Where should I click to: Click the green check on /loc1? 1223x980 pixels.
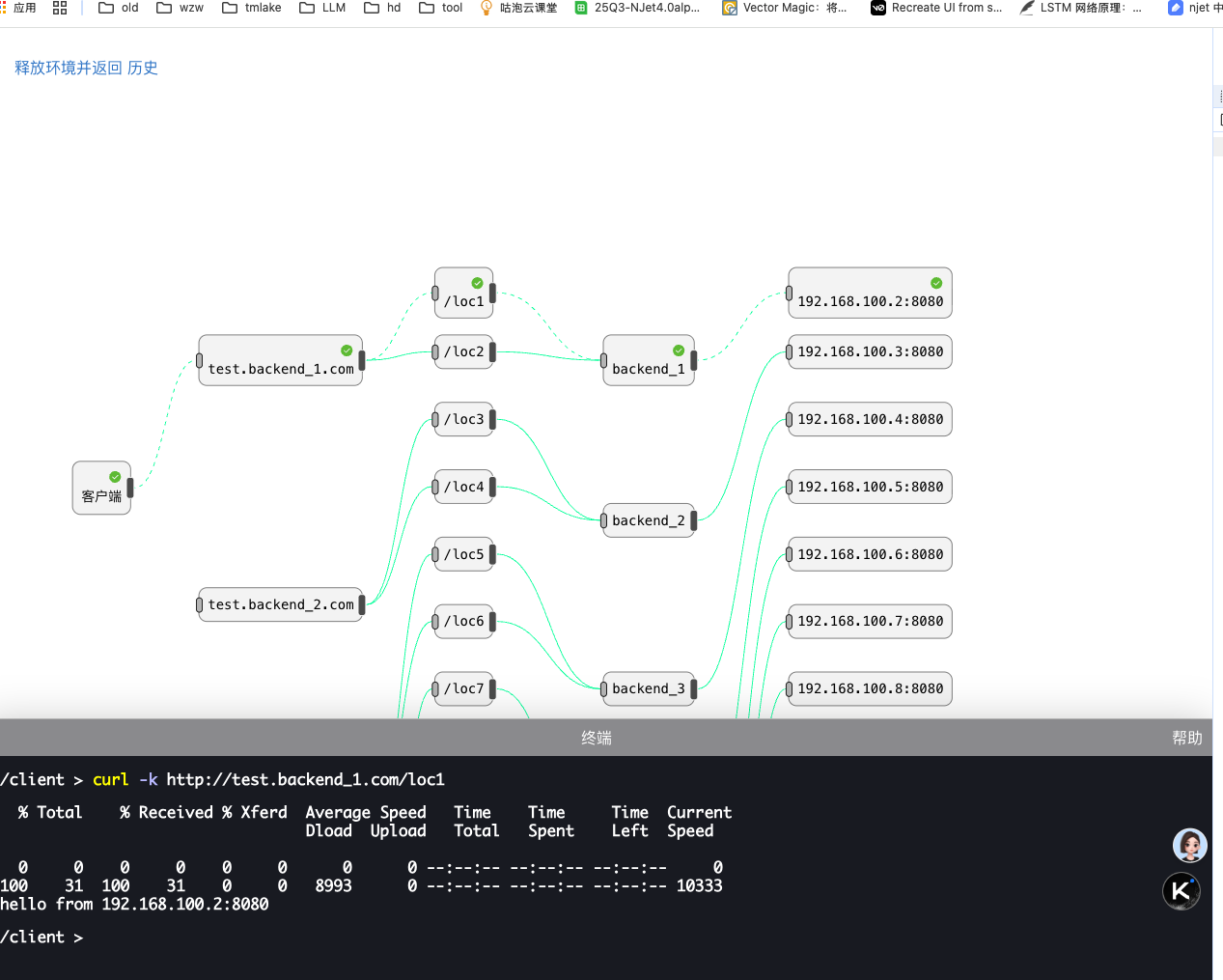pyautogui.click(x=477, y=283)
